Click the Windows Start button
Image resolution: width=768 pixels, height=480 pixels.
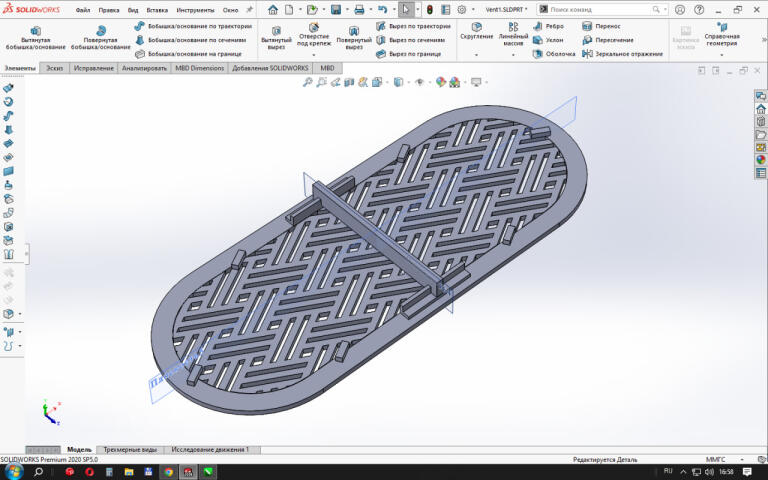(x=13, y=472)
